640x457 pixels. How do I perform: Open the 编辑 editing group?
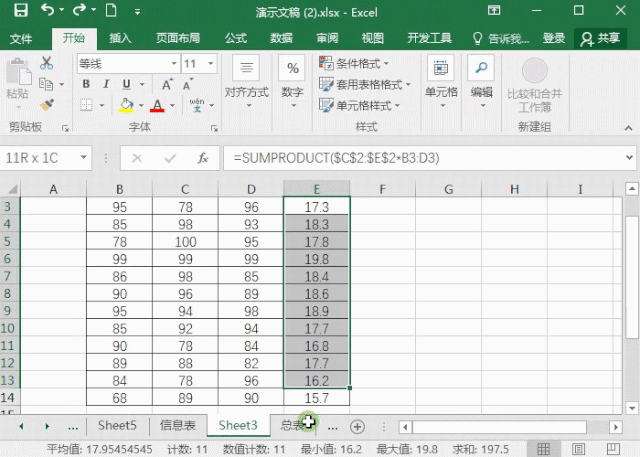[481, 84]
